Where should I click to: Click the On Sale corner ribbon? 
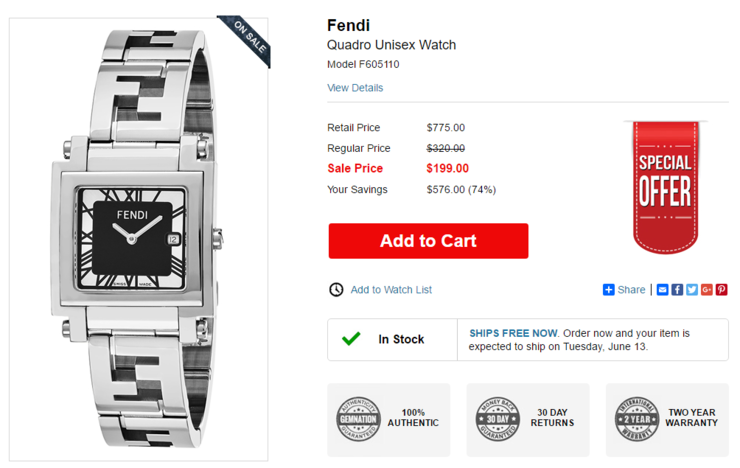pyautogui.click(x=248, y=38)
